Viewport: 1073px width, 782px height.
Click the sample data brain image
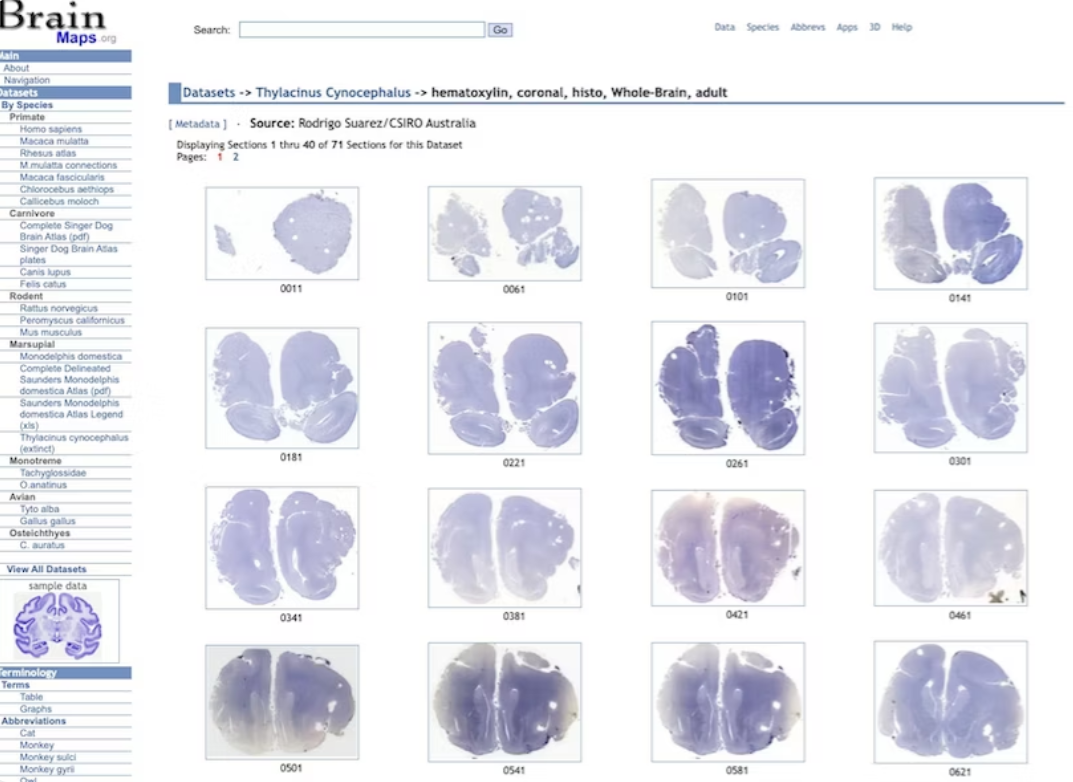click(x=58, y=626)
